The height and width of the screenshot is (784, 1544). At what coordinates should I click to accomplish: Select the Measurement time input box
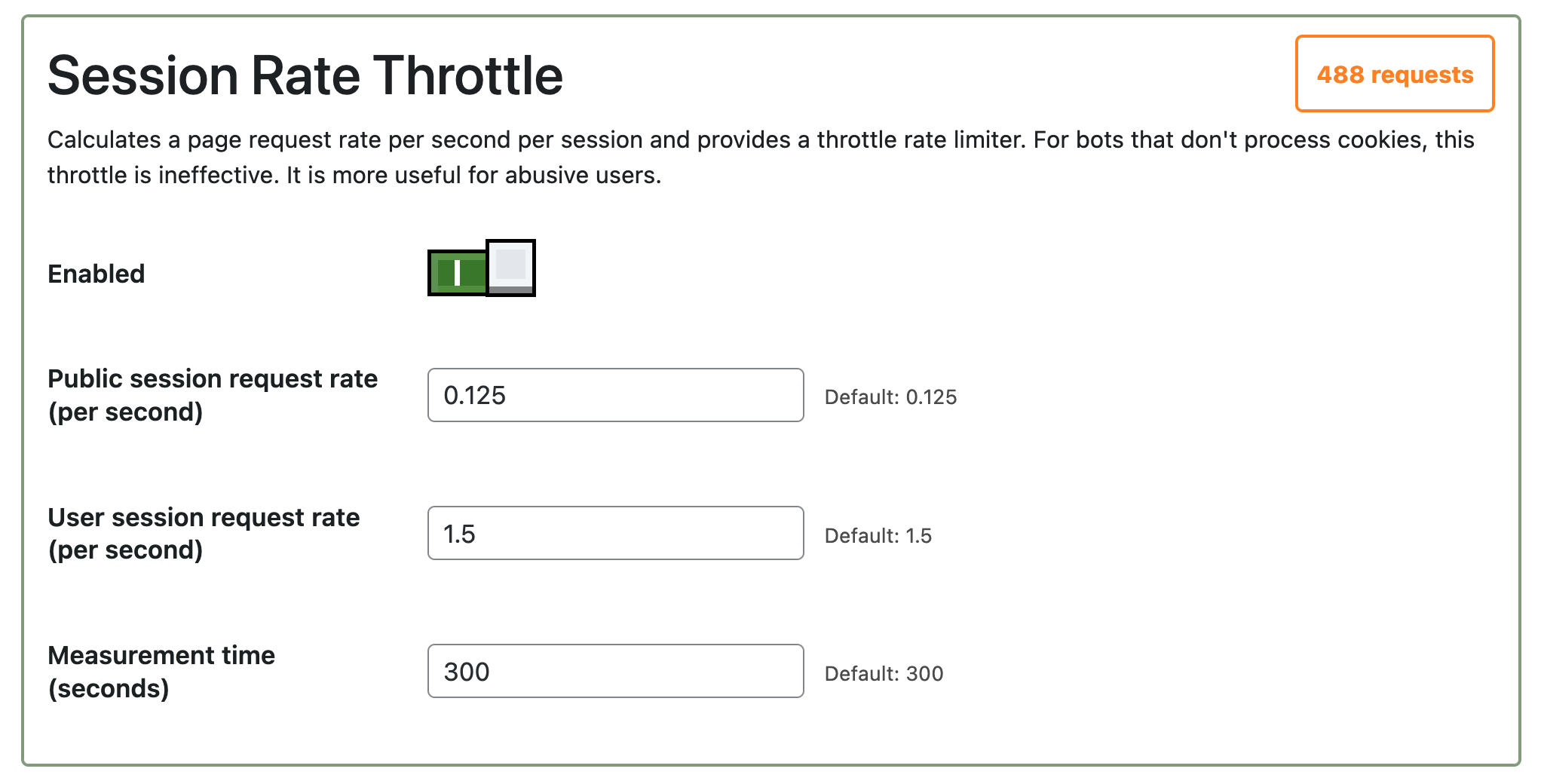(x=615, y=671)
